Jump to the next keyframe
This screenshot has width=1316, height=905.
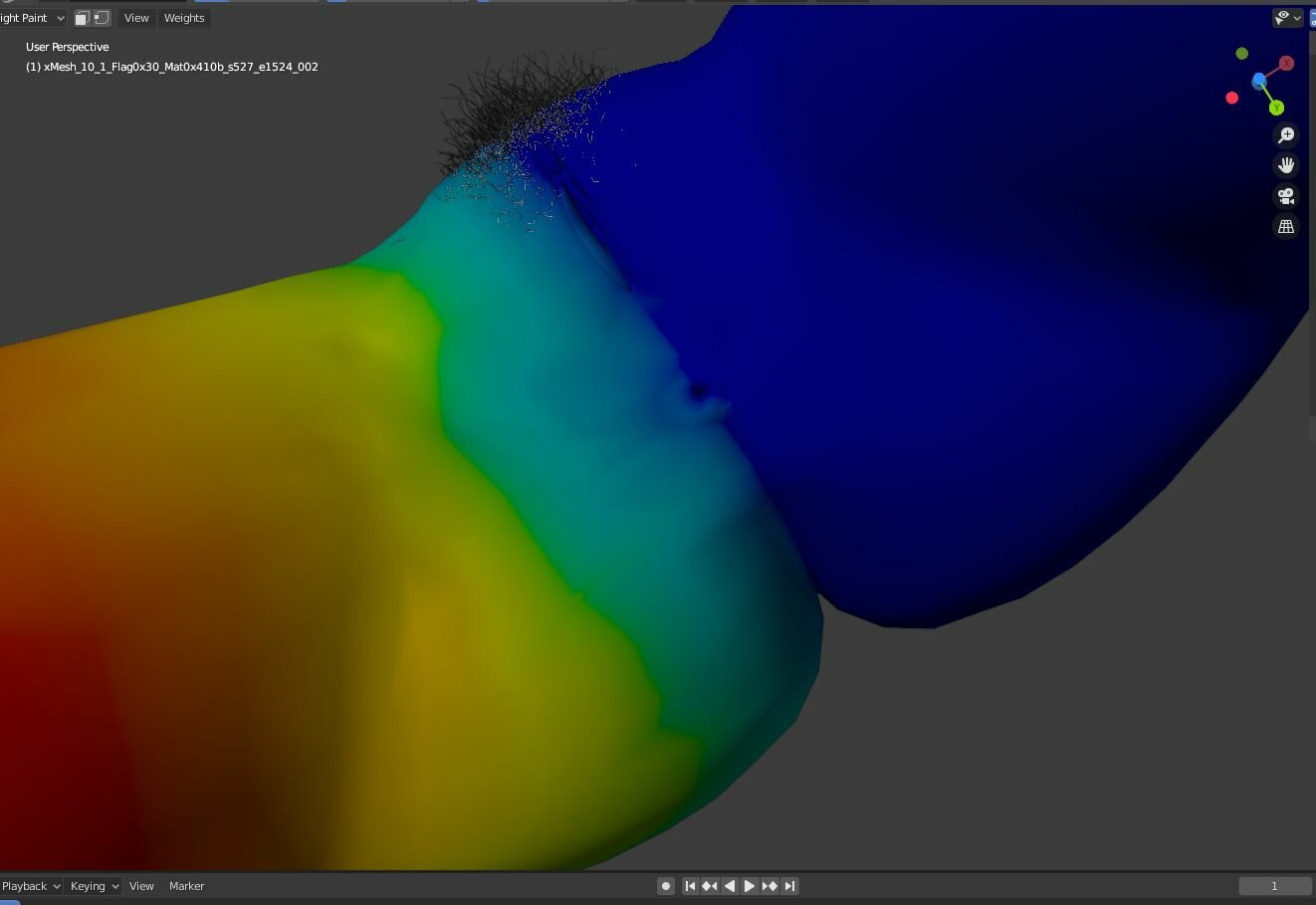(x=769, y=886)
